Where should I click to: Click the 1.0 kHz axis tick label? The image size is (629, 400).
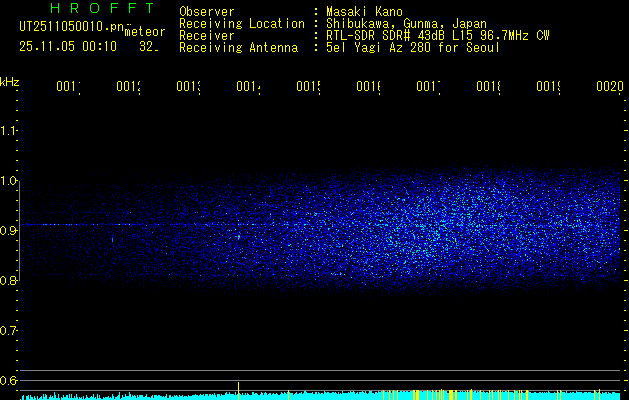[8, 181]
